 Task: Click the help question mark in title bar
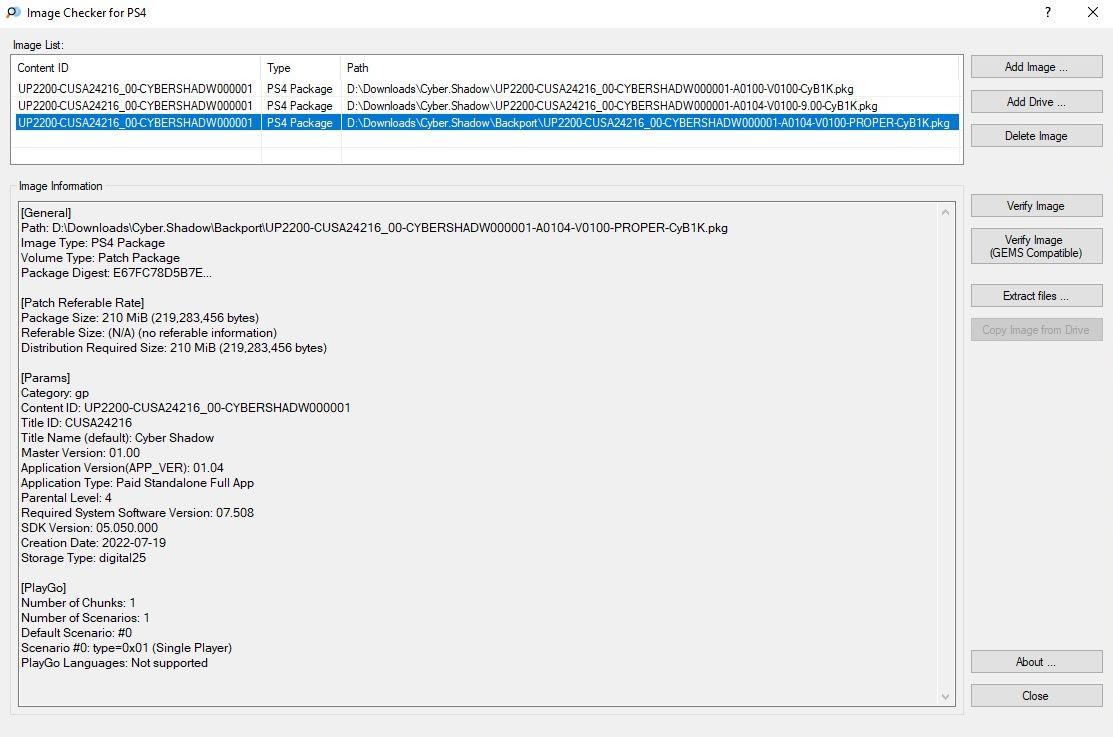pyautogui.click(x=1048, y=12)
